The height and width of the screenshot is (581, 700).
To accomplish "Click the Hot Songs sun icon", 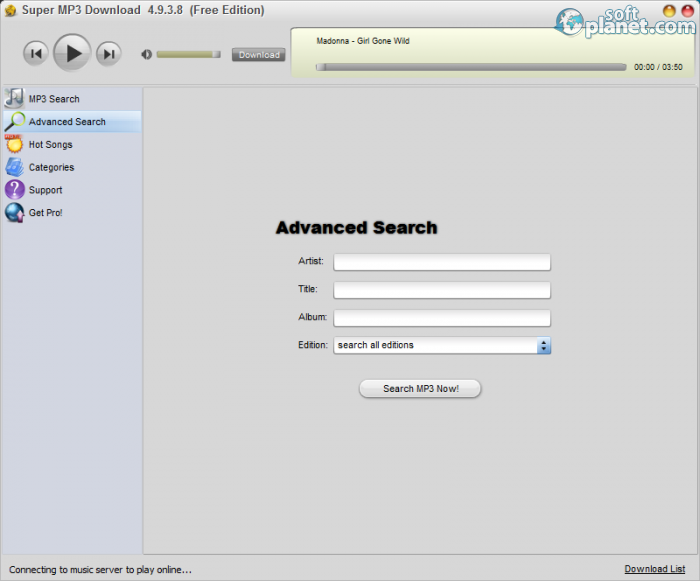I will pyautogui.click(x=14, y=144).
